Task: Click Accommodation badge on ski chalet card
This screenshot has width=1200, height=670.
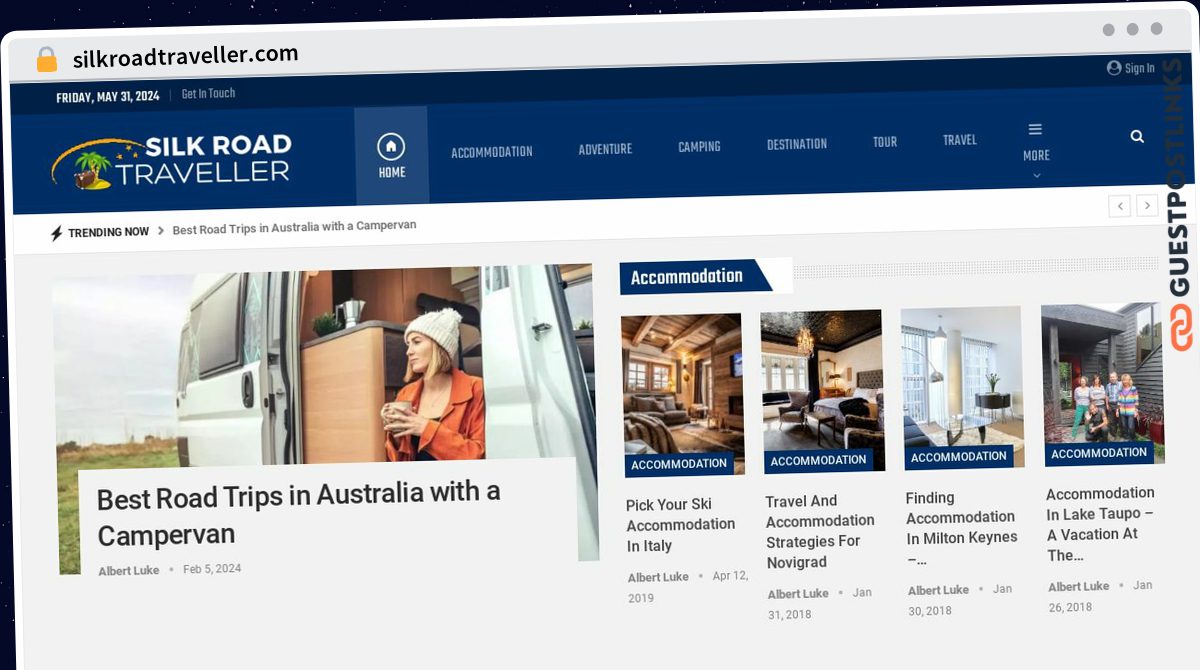Action: (679, 464)
